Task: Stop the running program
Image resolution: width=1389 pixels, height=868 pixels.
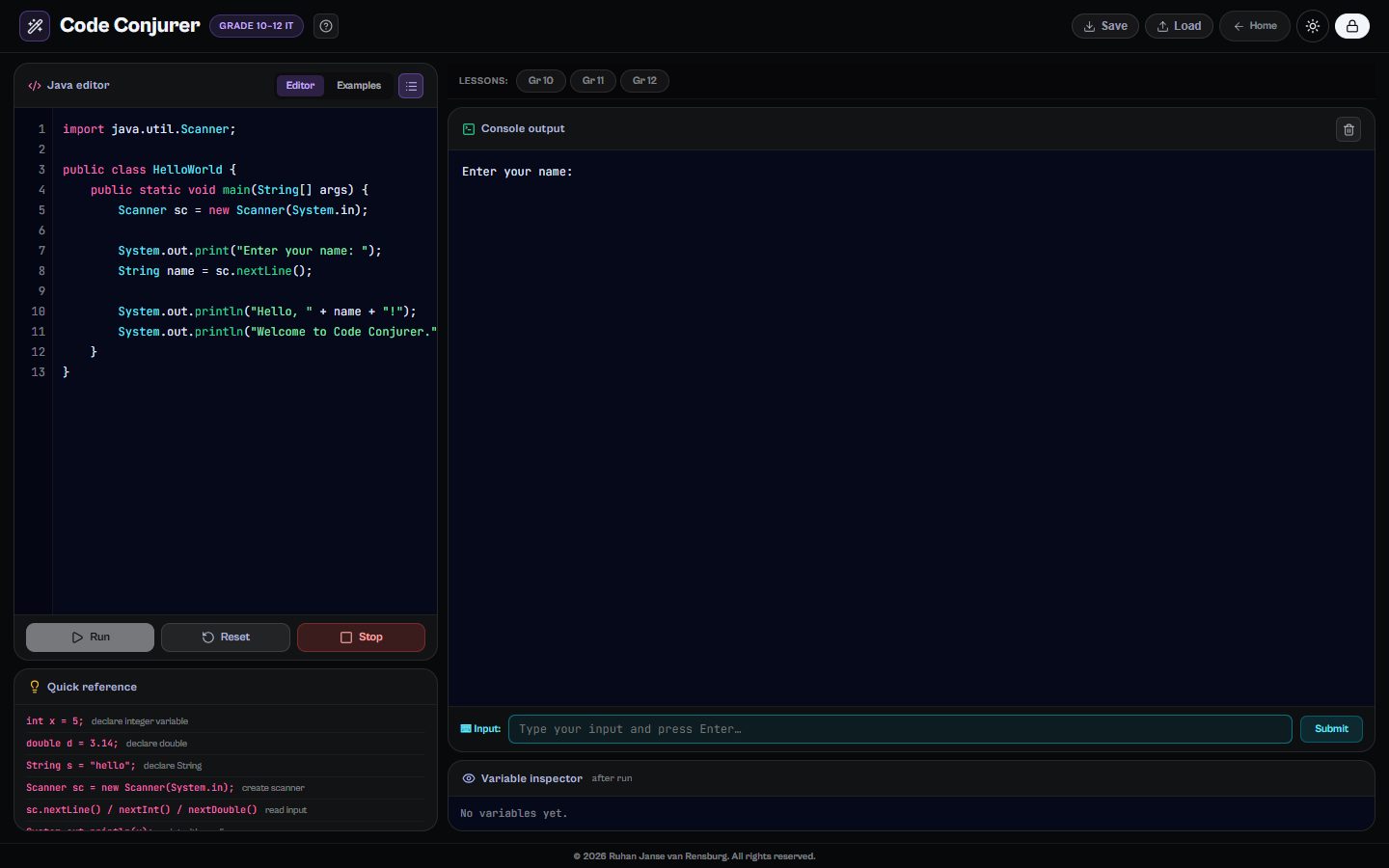Action: tap(361, 637)
